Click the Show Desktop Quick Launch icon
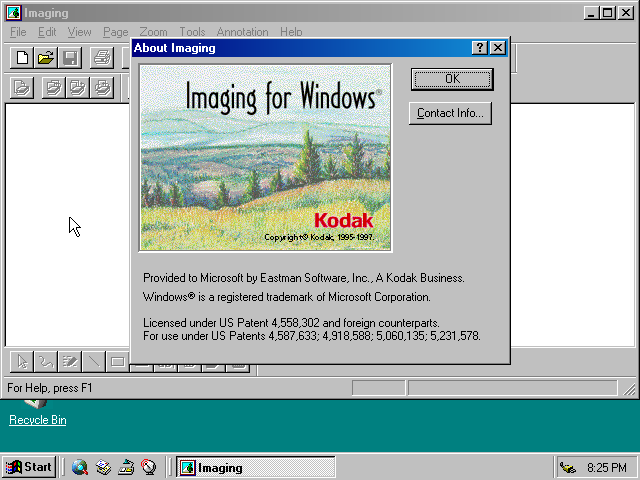 (126, 467)
